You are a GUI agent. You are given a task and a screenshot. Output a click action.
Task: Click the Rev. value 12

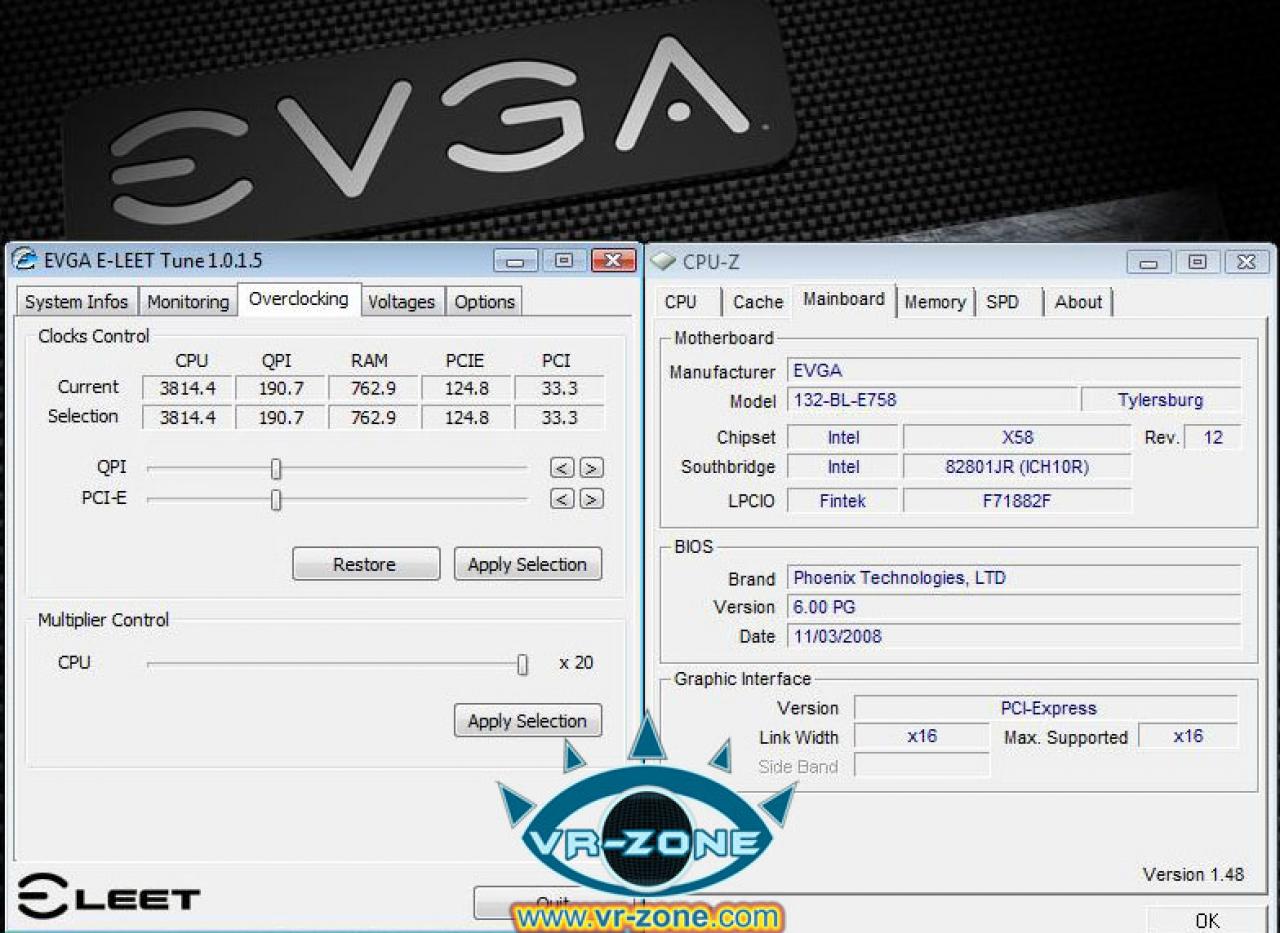[1213, 437]
